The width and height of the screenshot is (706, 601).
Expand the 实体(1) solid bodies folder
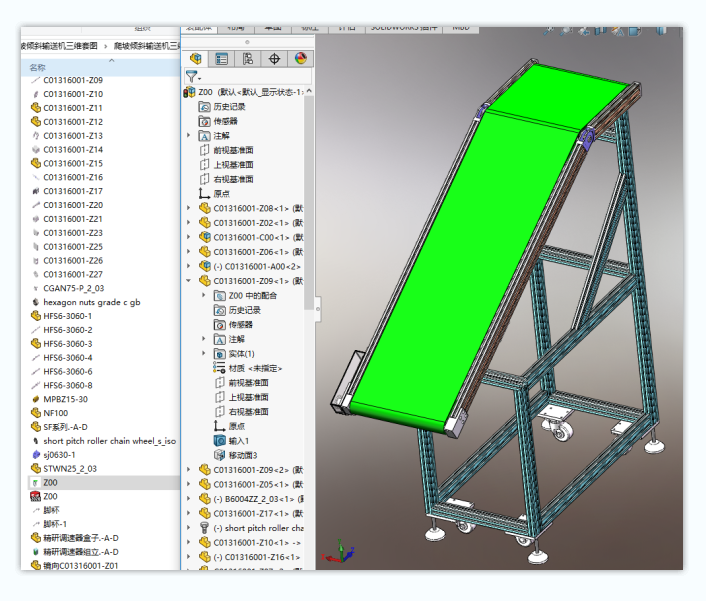click(204, 353)
